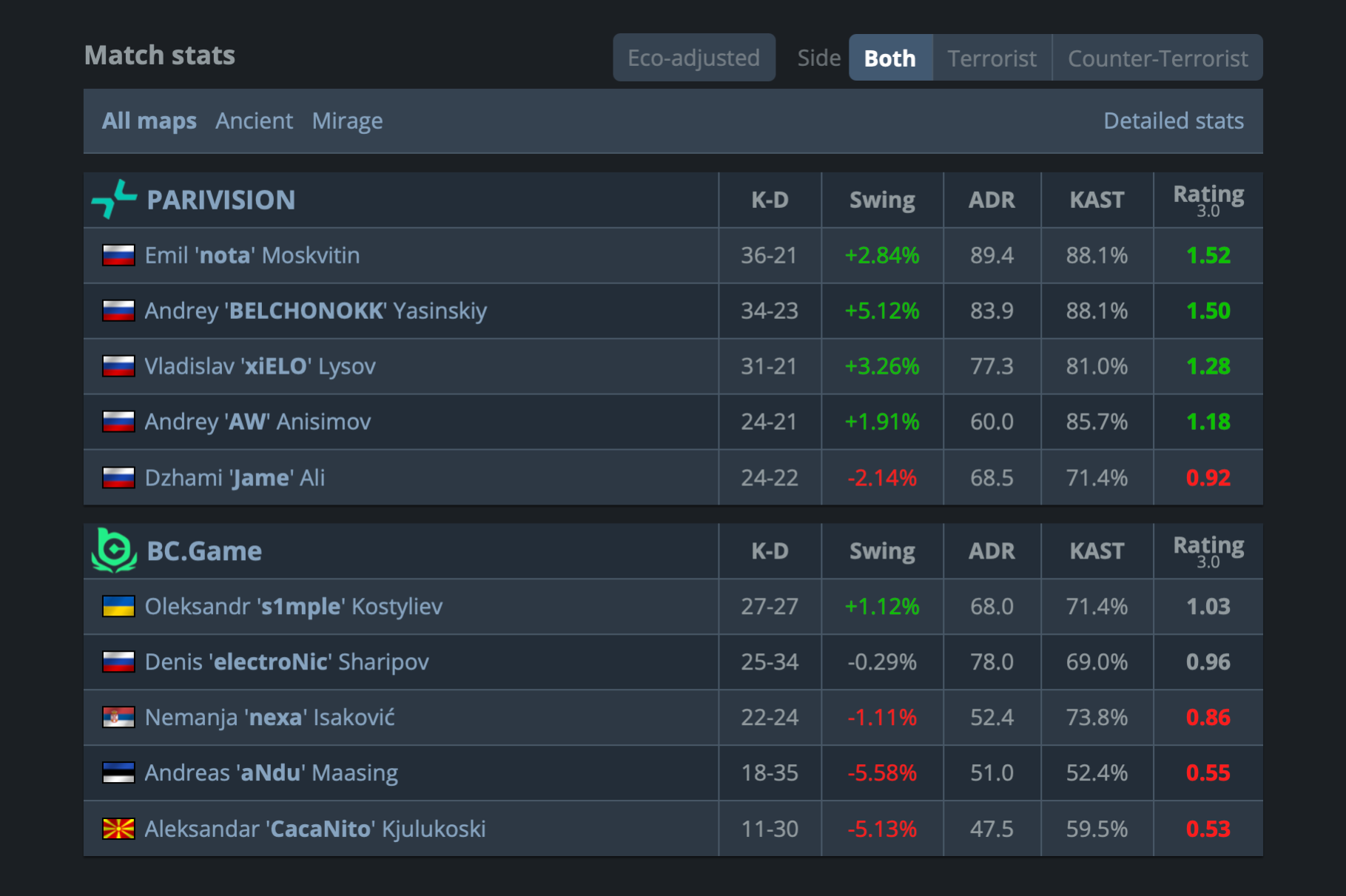Open the Detailed stats link

coord(1173,121)
